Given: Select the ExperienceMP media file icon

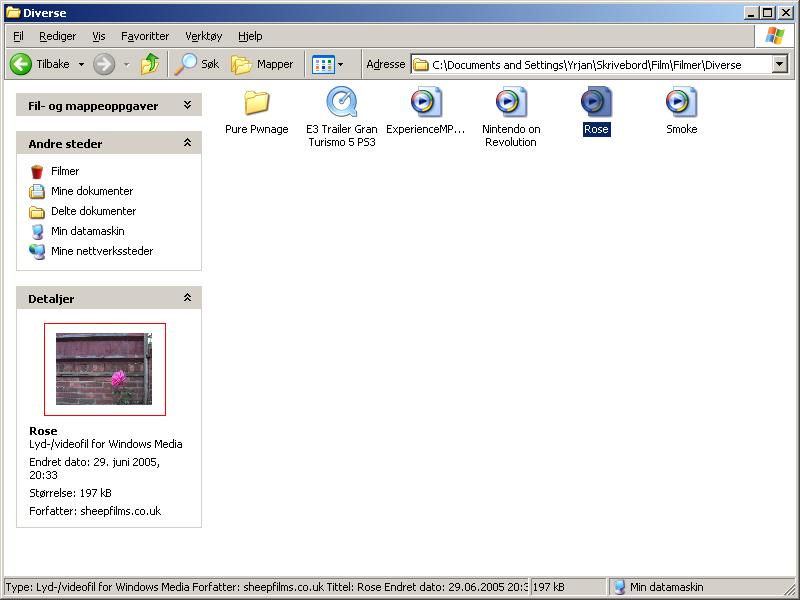Looking at the screenshot, I should point(426,101).
